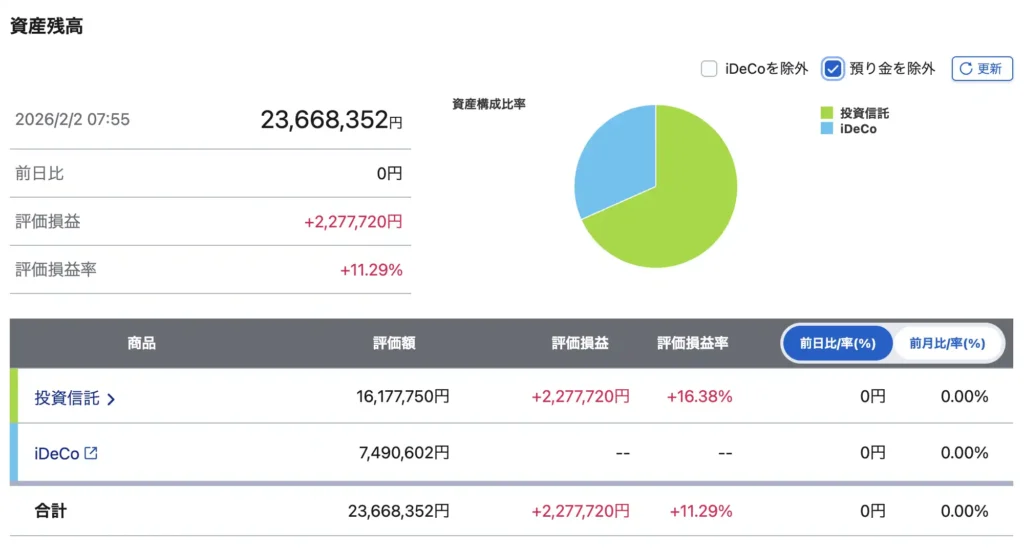Open the 投資信託 link
Image resolution: width=1024 pixels, height=549 pixels.
coord(67,398)
